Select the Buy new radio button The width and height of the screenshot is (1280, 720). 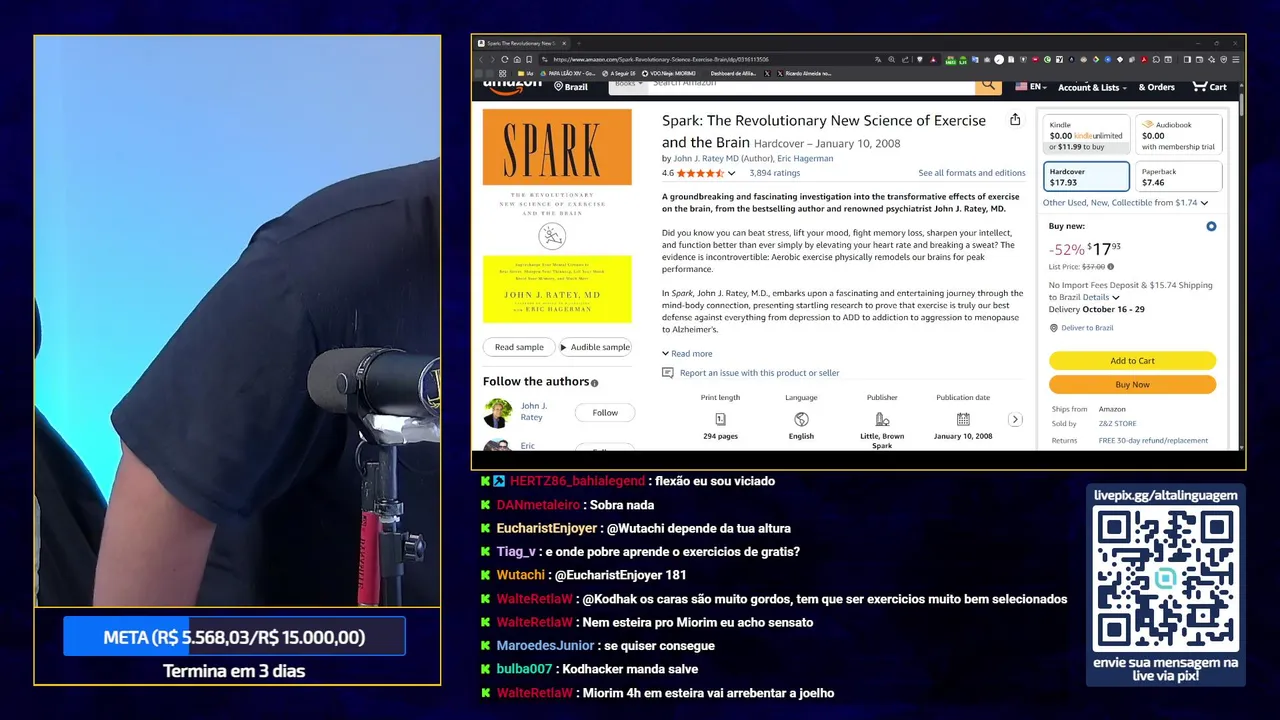[1211, 226]
